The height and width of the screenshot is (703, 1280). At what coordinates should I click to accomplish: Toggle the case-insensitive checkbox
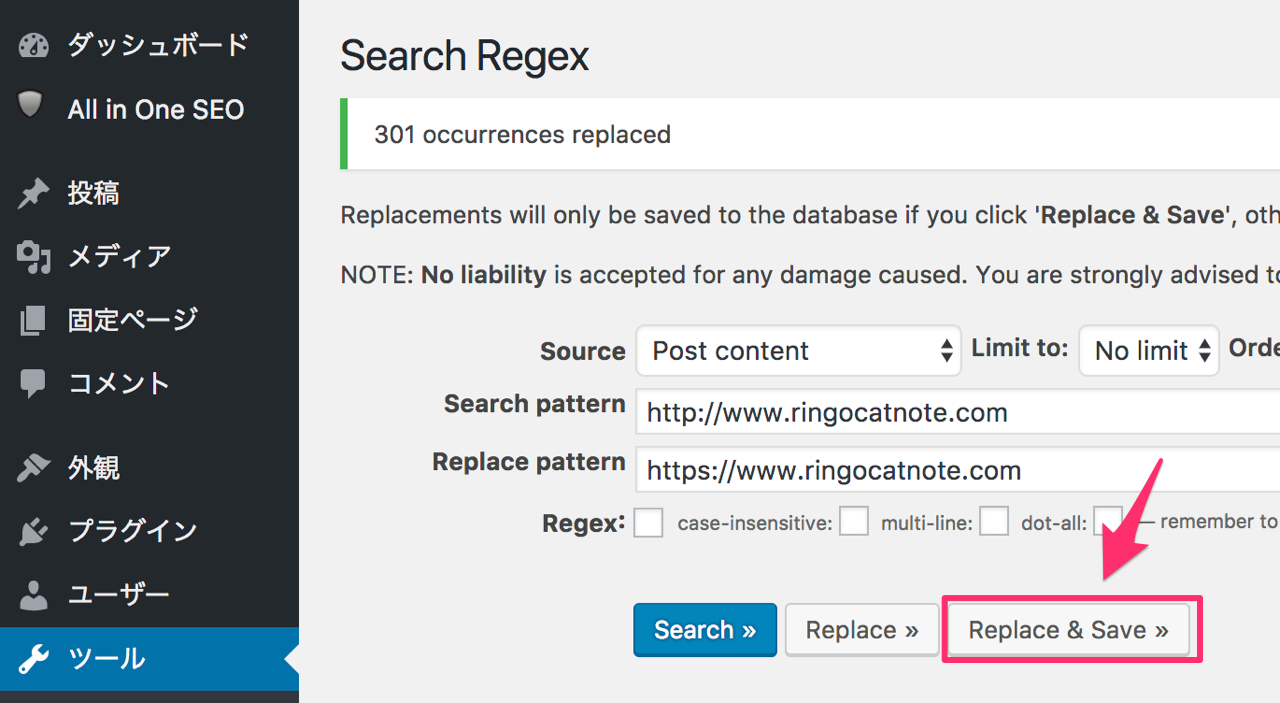click(x=853, y=521)
